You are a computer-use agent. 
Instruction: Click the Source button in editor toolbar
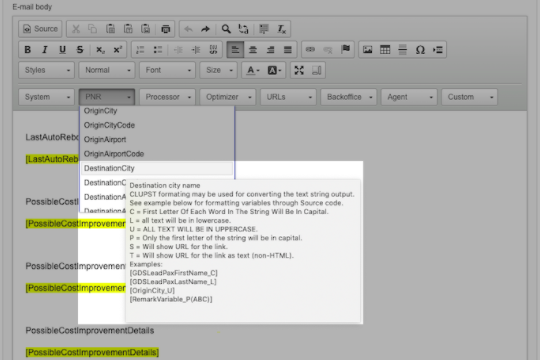40,29
